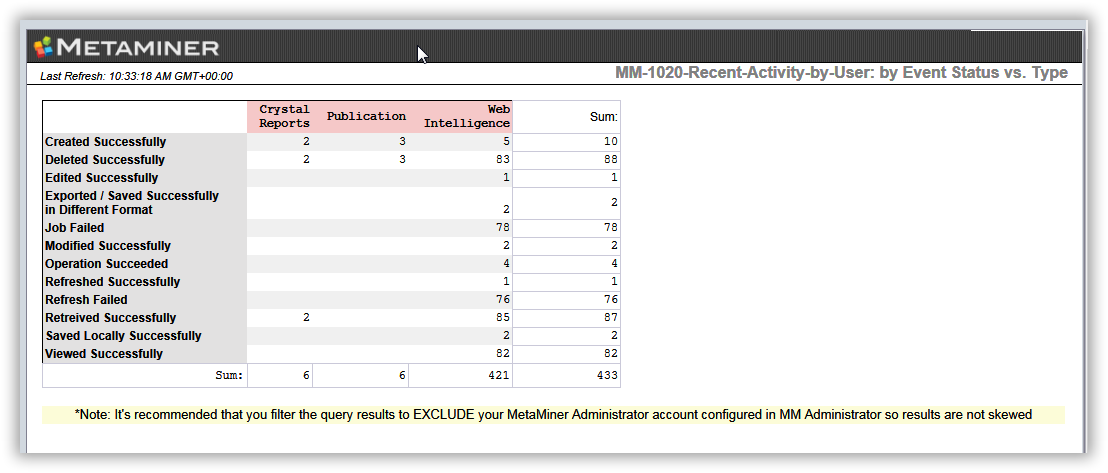The height and width of the screenshot is (473, 1108).
Task: Select the Refreshed Successfully row label
Action: pyautogui.click(x=112, y=282)
